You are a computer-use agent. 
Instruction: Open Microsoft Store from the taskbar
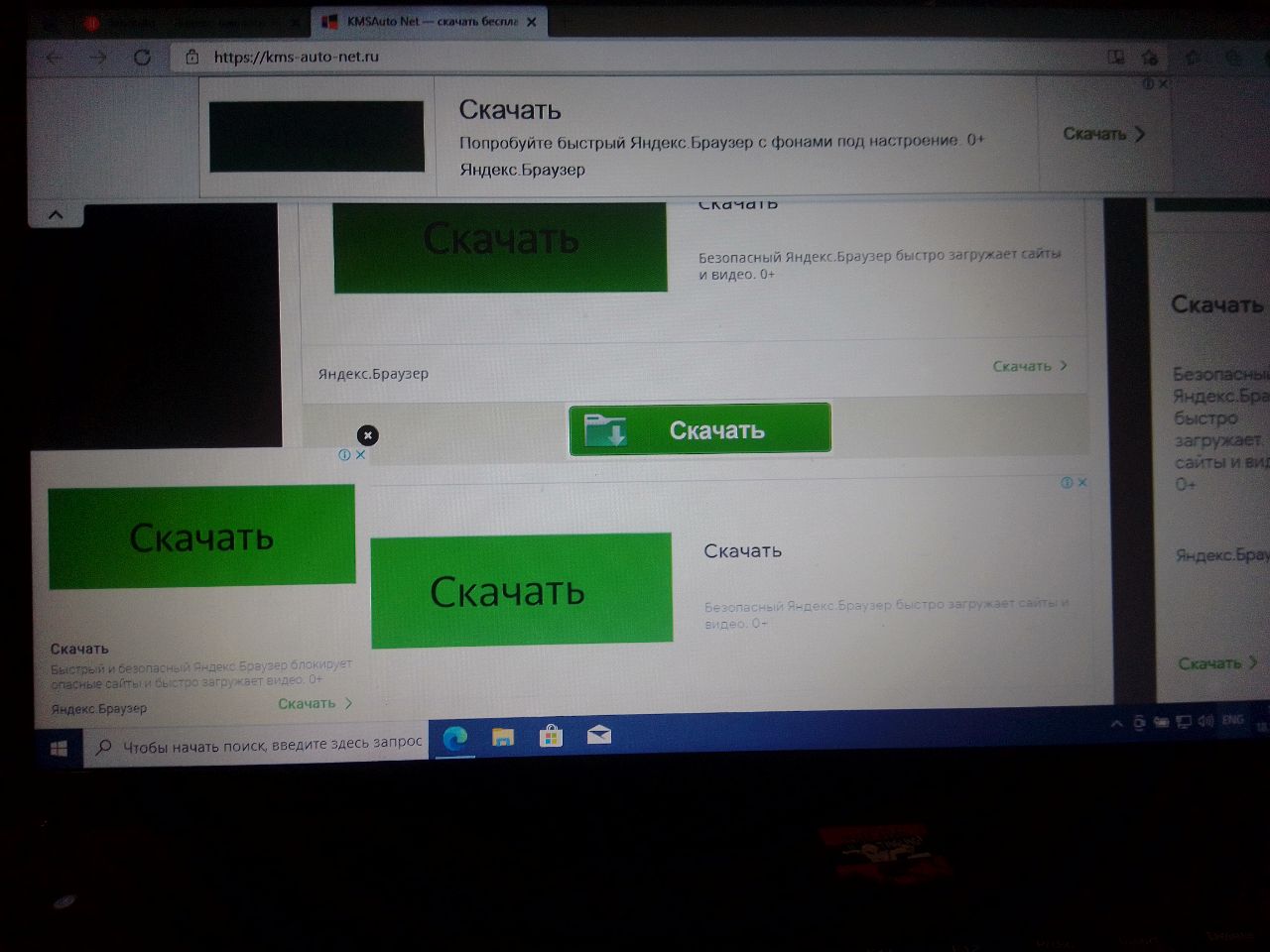pyautogui.click(x=551, y=736)
